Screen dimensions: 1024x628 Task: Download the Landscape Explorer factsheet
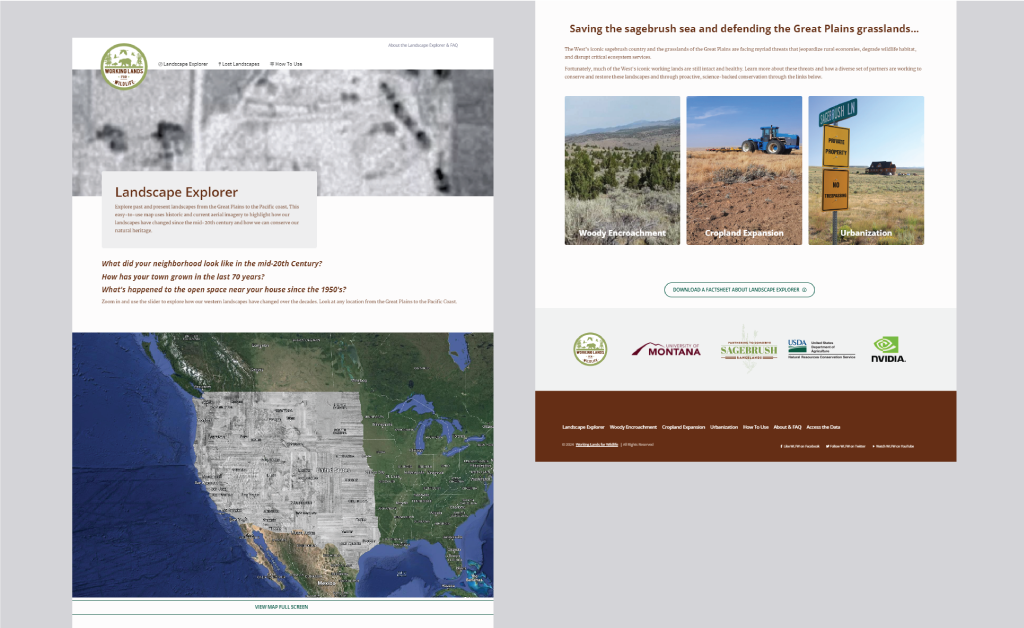[x=739, y=290]
